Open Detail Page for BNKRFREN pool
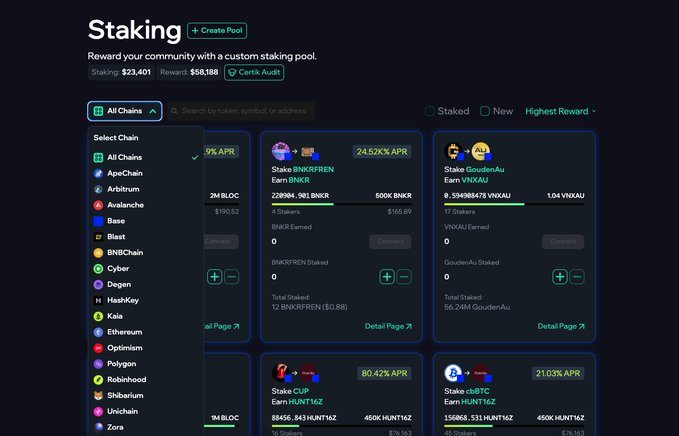679x436 pixels. point(388,326)
